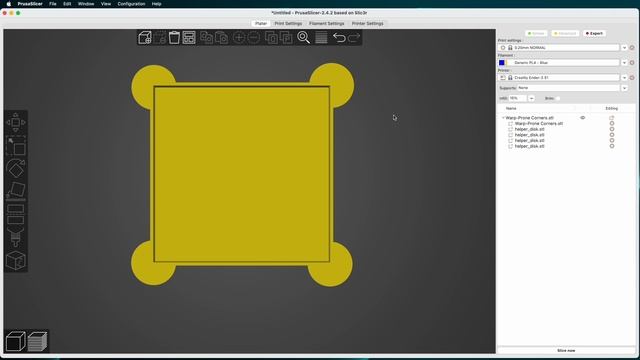Image resolution: width=640 pixels, height=360 pixels.
Task: Select Expert mode
Action: tap(594, 33)
